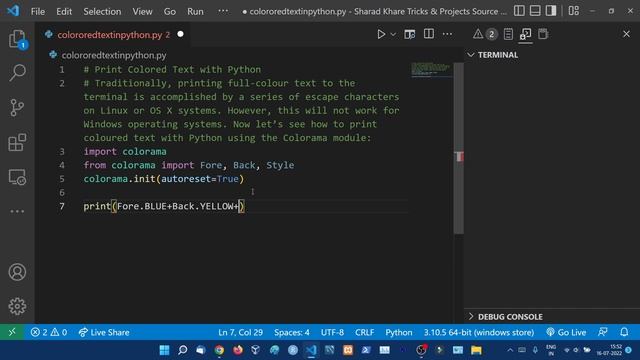
Task: Select the 3.10.5 64-bit Python interpreter
Action: pos(478,332)
